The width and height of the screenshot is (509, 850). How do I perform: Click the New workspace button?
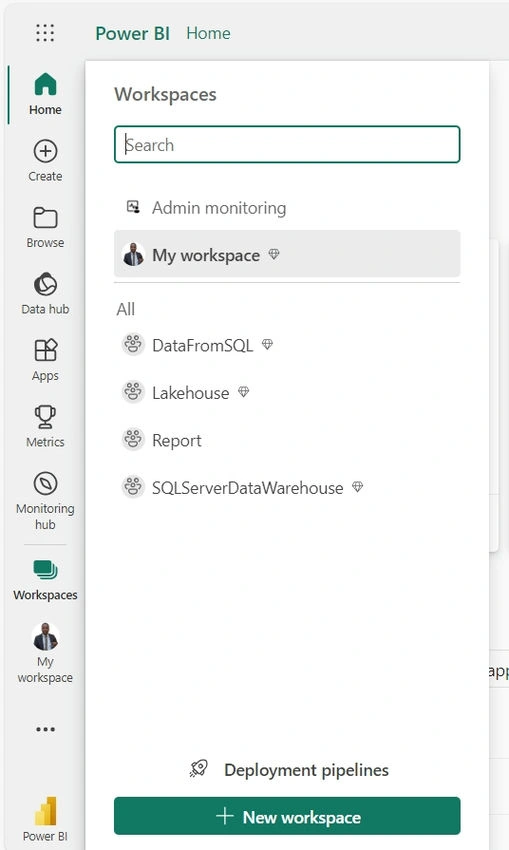(x=287, y=816)
